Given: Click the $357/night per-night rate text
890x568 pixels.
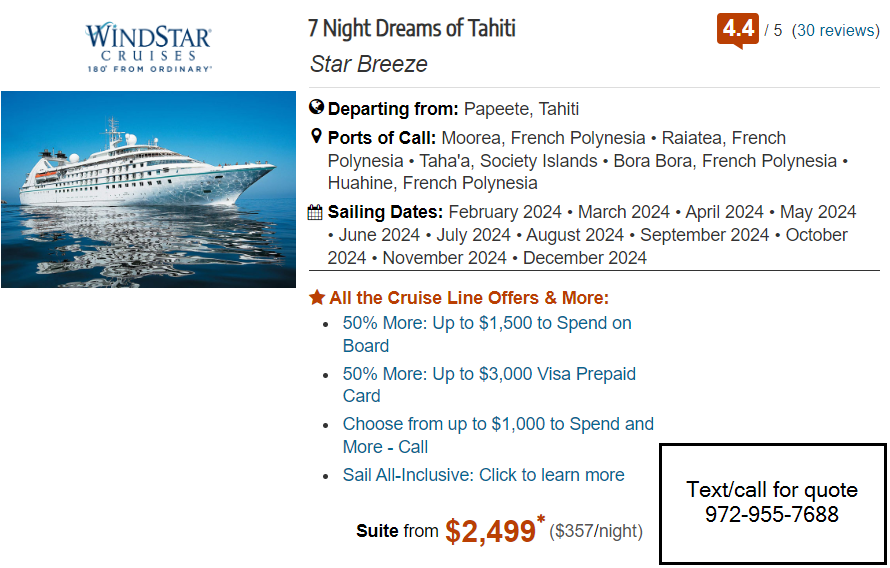Looking at the screenshot, I should [596, 531].
